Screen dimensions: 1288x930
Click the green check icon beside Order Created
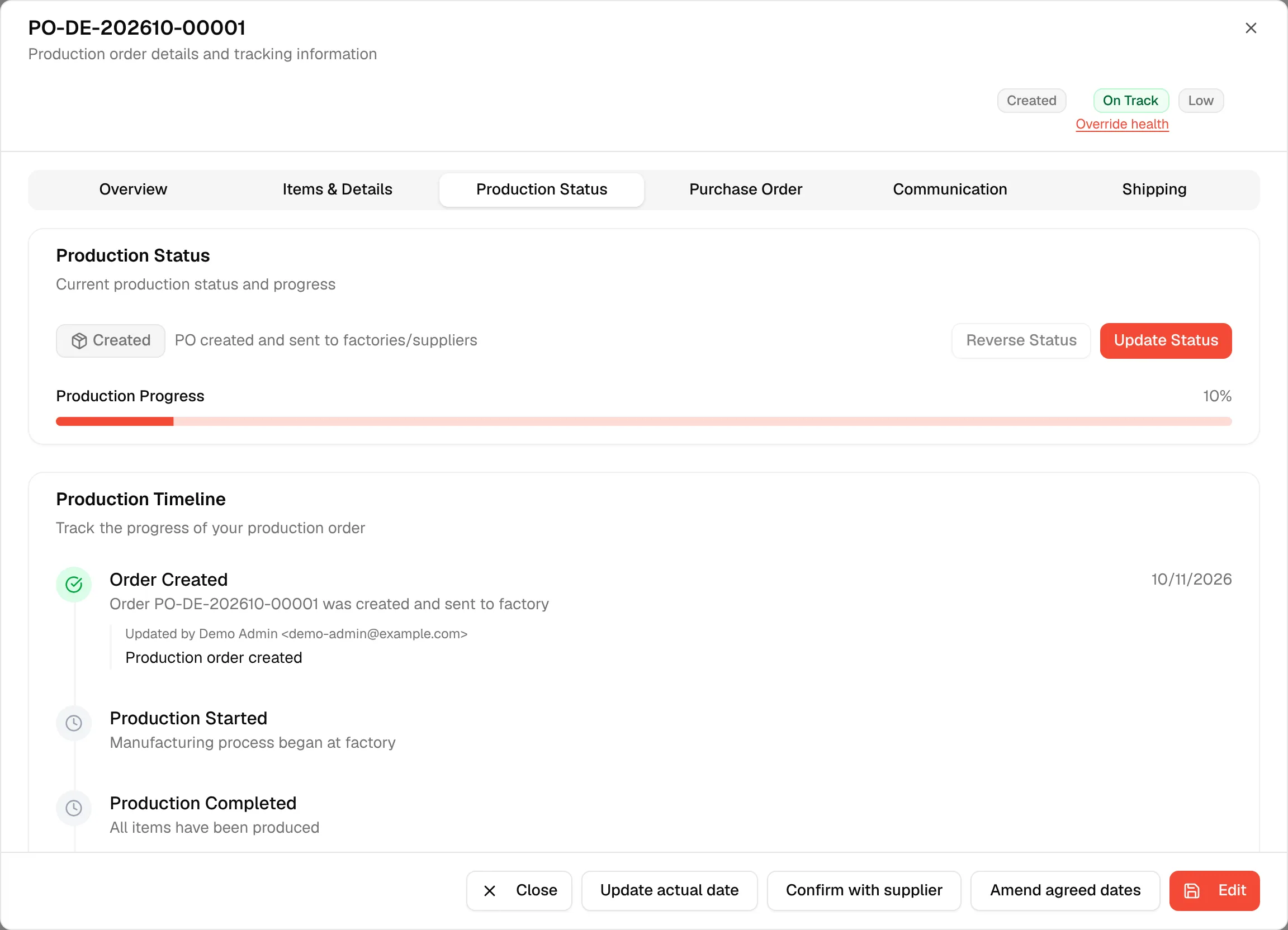click(74, 584)
